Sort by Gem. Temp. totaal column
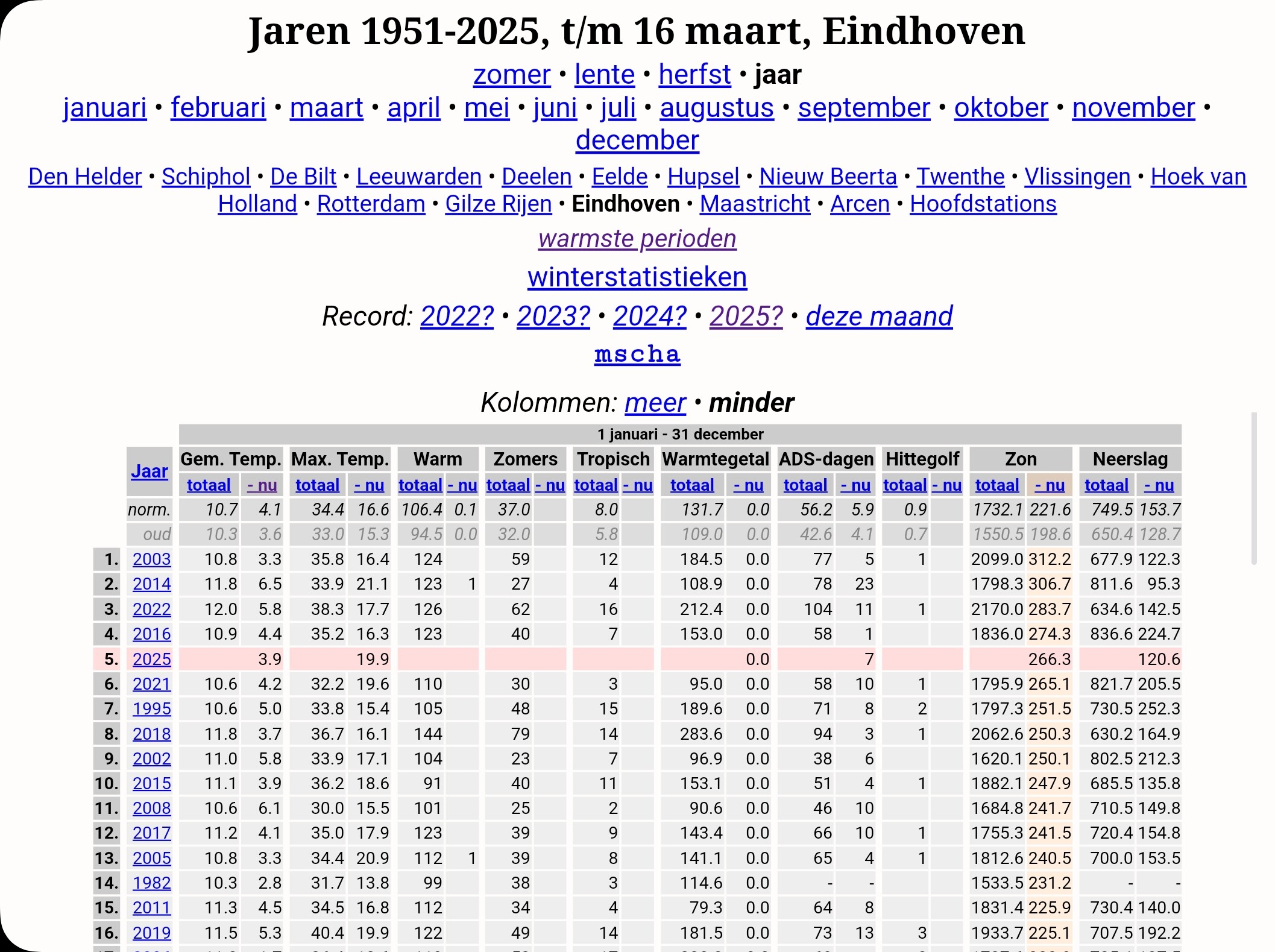The width and height of the screenshot is (1275, 952). [209, 485]
